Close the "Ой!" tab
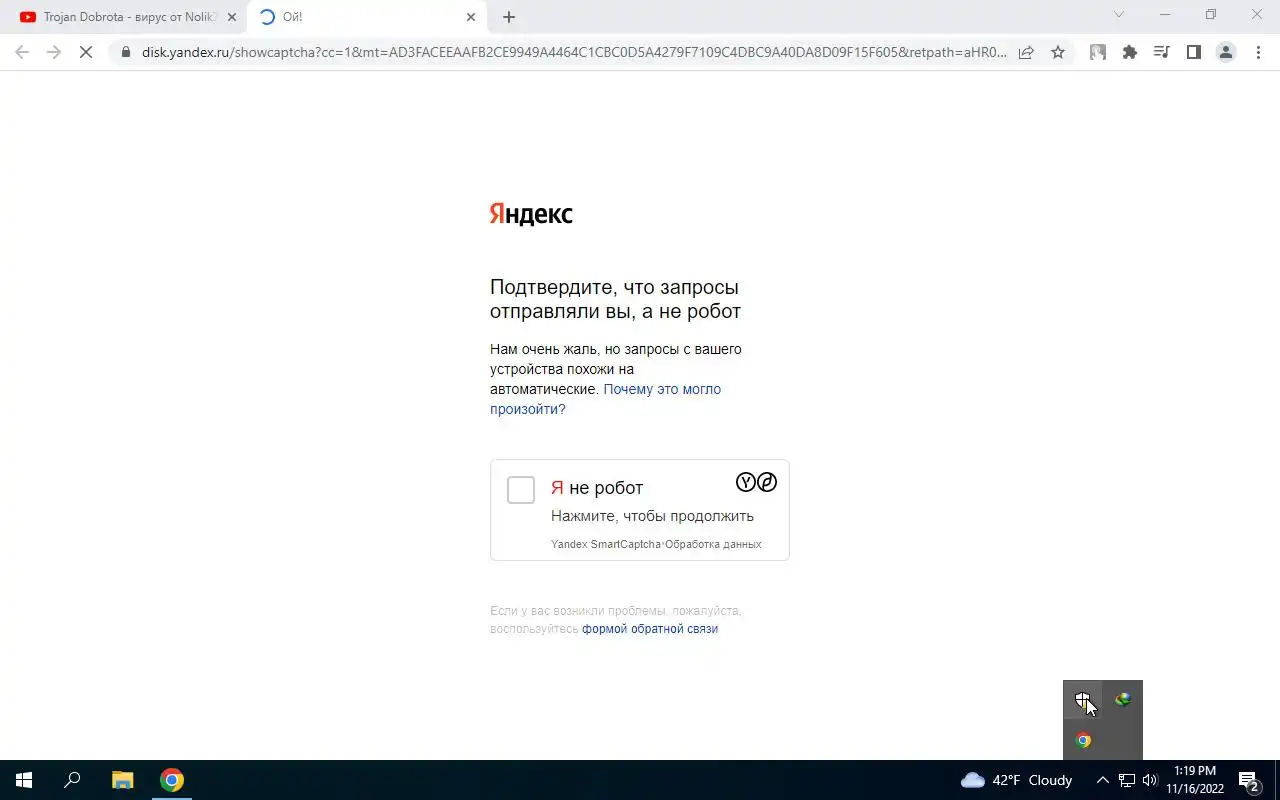The width and height of the screenshot is (1280, 800). pos(471,17)
